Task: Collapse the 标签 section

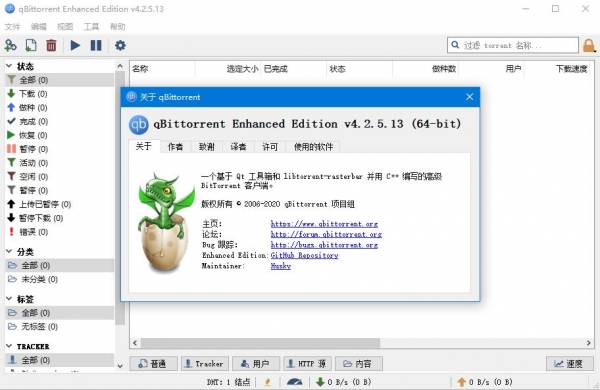Action: pos(9,299)
